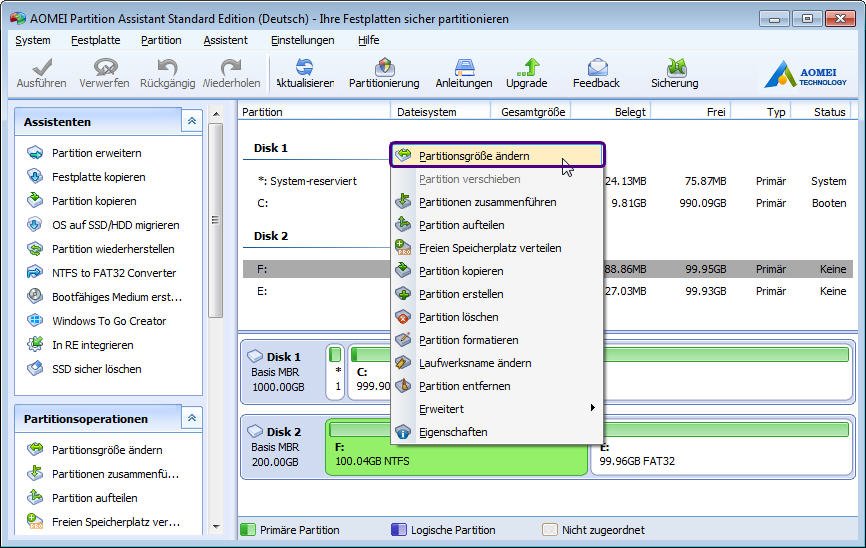The width and height of the screenshot is (866, 548).
Task: Start Bootfähiges Medium erstellen wizard
Action: pos(105,297)
